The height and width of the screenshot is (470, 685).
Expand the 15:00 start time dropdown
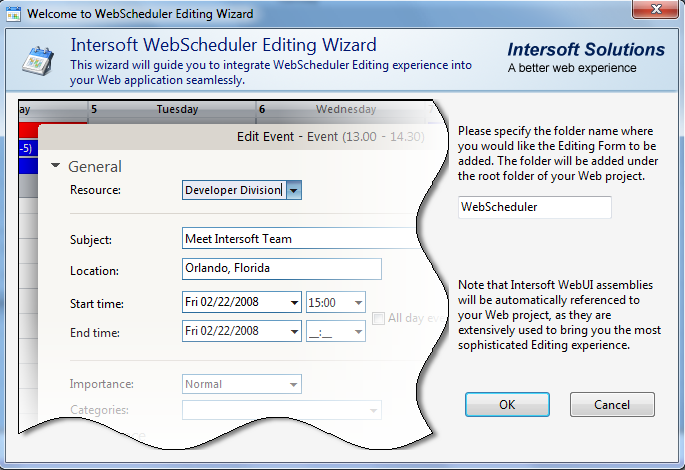point(357,302)
